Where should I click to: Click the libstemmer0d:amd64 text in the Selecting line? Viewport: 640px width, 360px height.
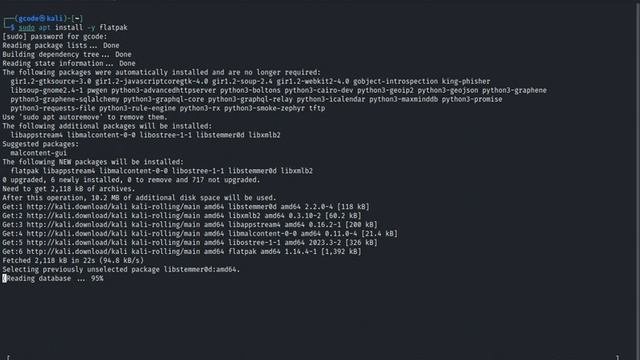point(202,269)
